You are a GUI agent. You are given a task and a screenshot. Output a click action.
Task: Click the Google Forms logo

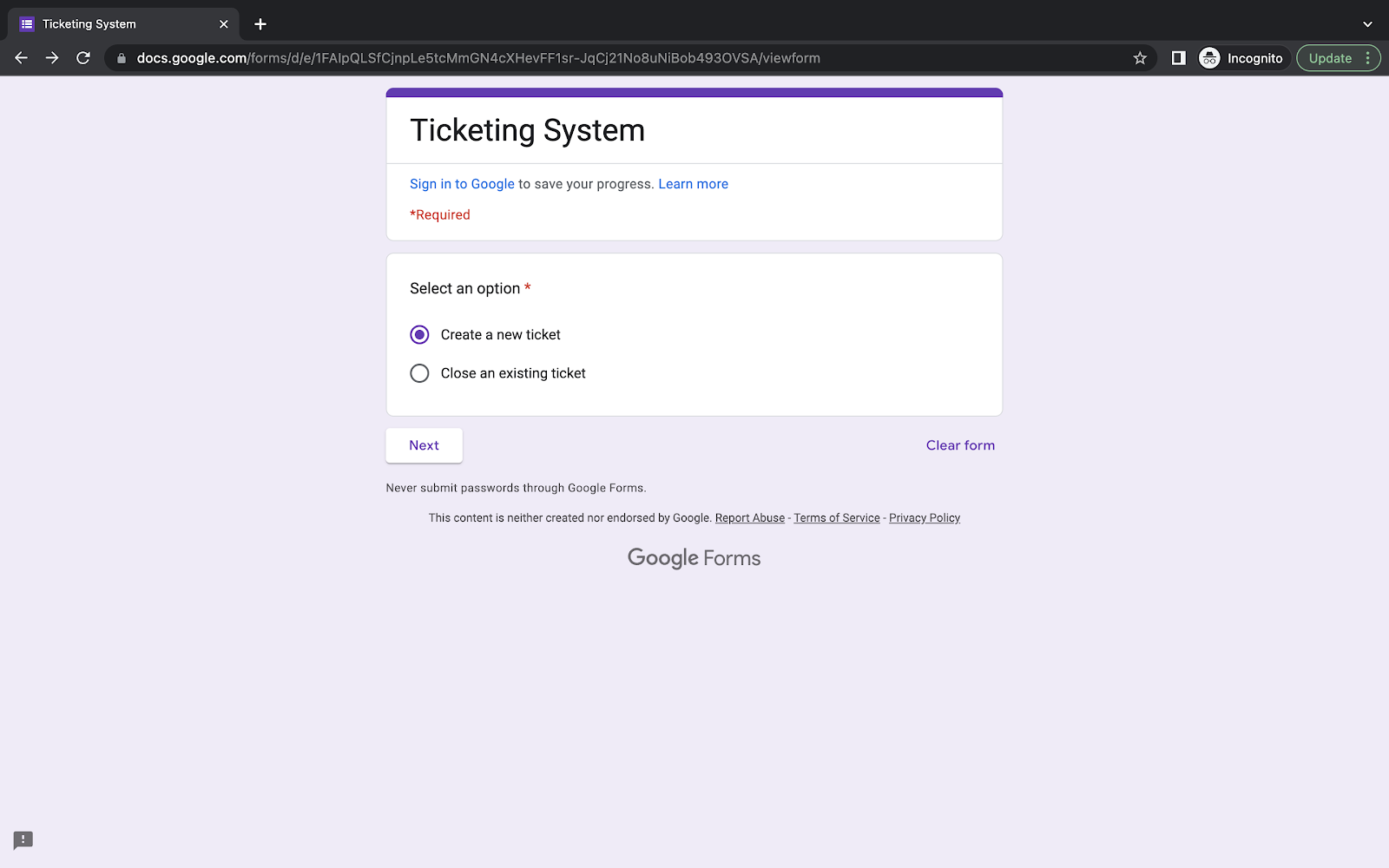point(694,558)
